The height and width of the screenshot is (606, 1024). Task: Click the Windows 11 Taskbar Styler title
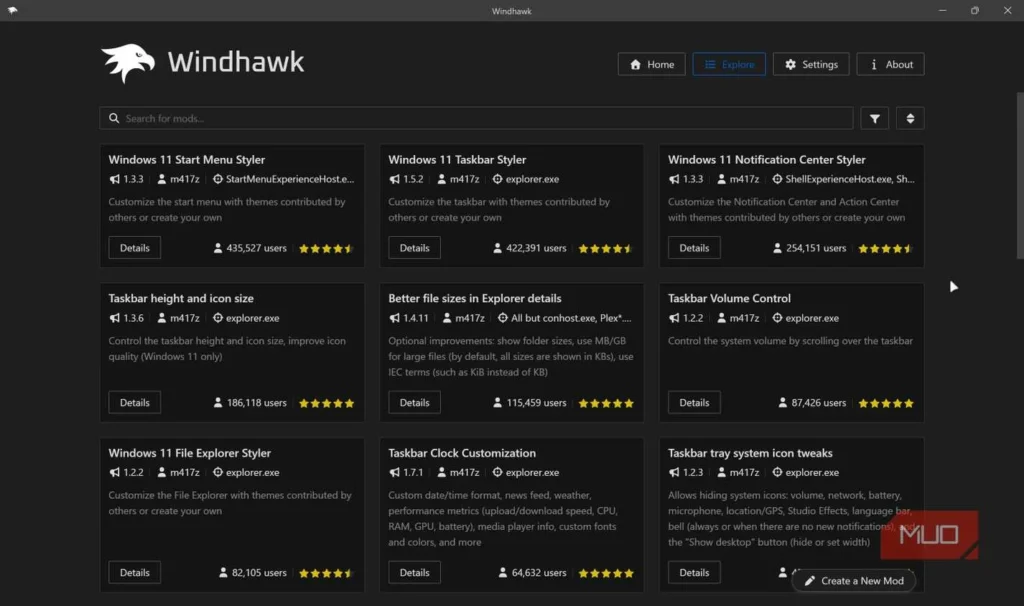(456, 159)
